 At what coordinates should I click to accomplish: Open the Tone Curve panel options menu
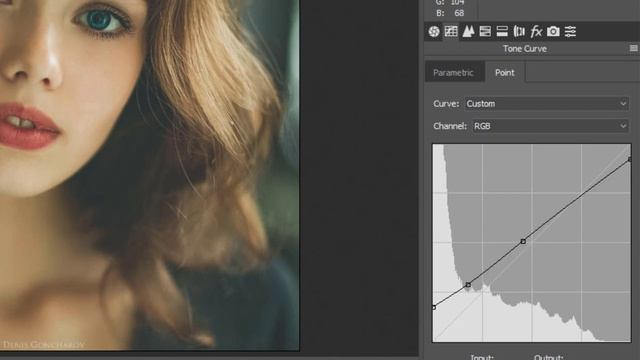click(633, 49)
